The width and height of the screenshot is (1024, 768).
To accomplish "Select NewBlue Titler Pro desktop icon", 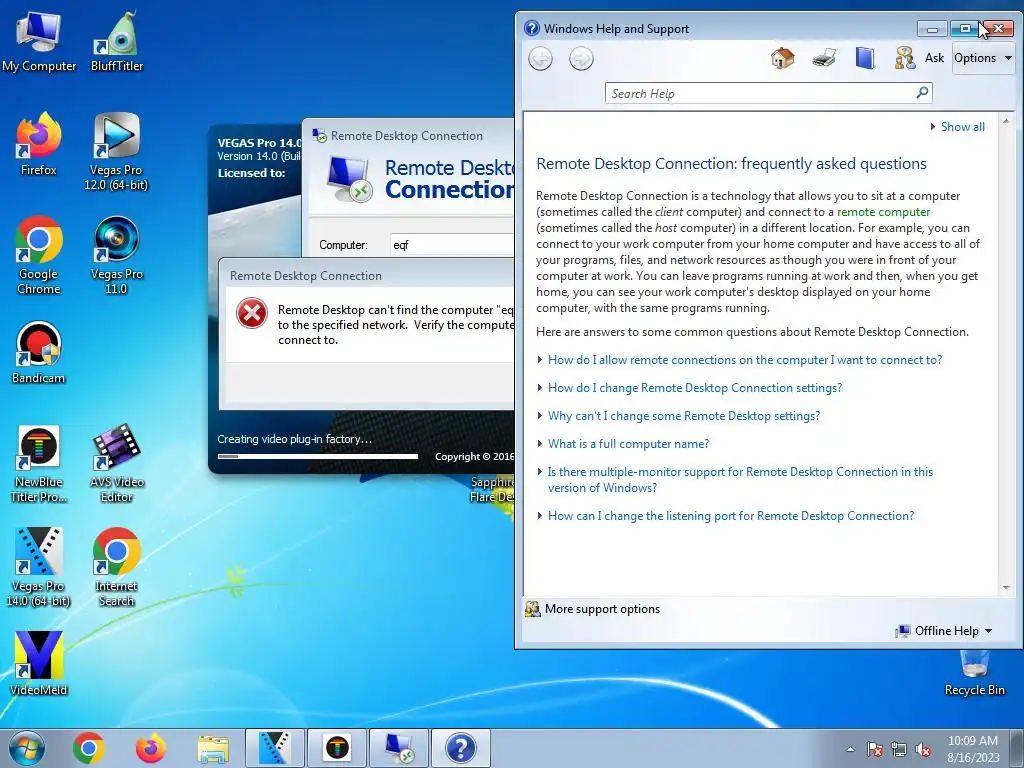I will click(x=39, y=464).
